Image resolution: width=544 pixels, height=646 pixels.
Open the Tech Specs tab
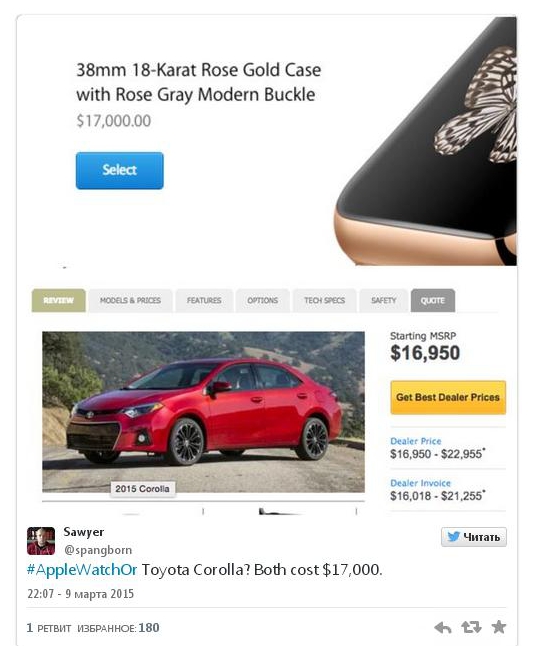pyautogui.click(x=324, y=300)
